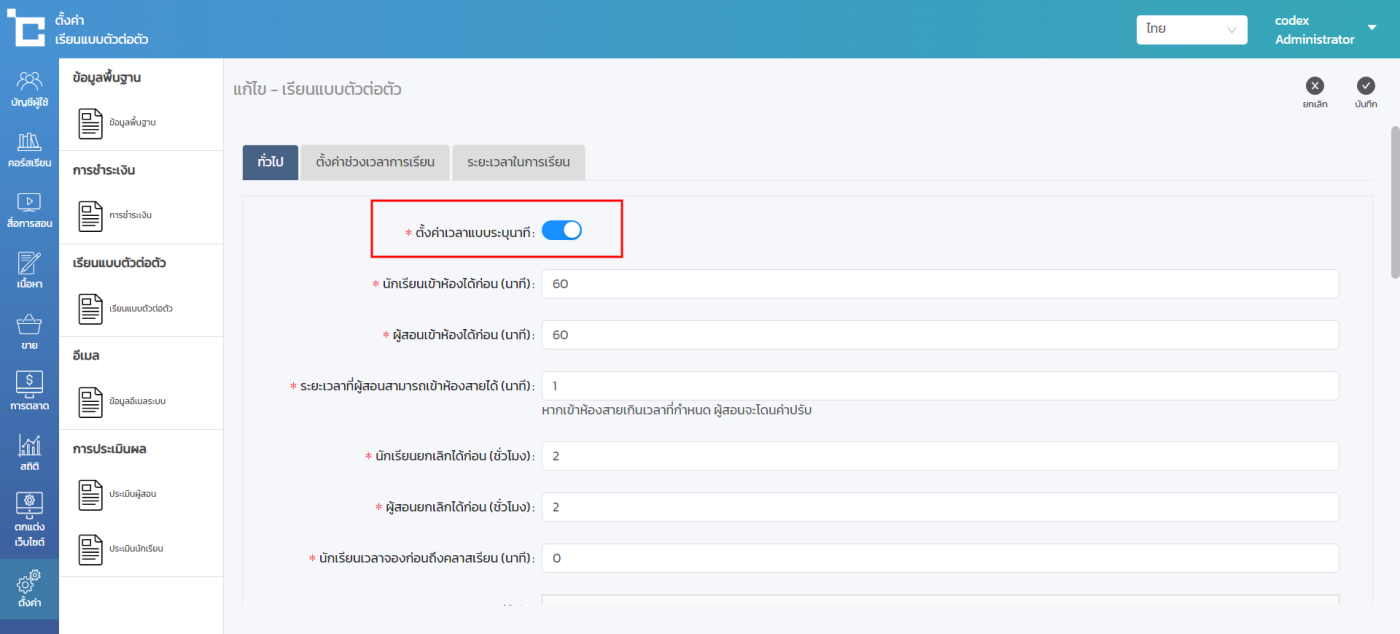The width and height of the screenshot is (1400, 634).
Task: Toggle the ตั้งค่าเวลาแบบระบุนาที switch off
Action: pyautogui.click(x=562, y=231)
